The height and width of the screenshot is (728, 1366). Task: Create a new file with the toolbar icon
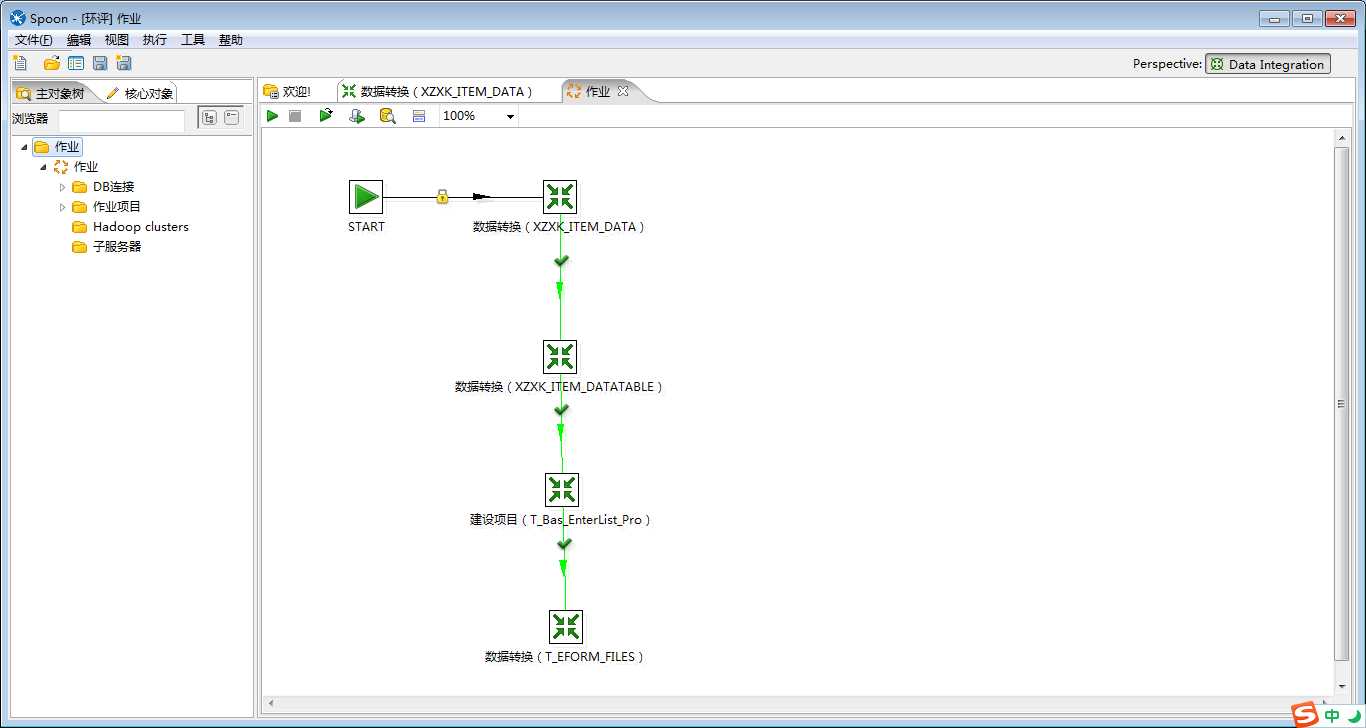pyautogui.click(x=20, y=63)
